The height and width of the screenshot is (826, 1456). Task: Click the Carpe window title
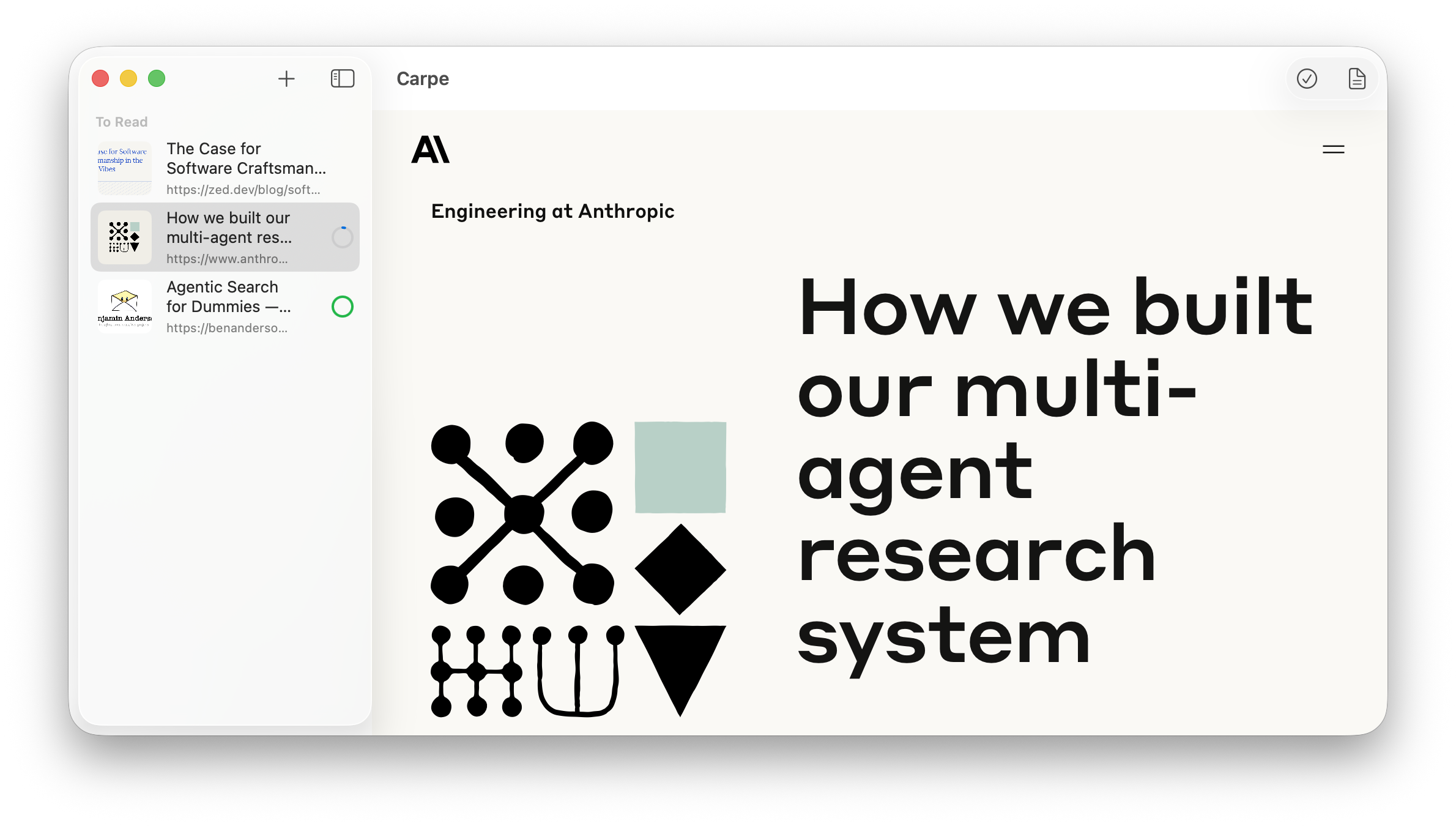tap(423, 79)
